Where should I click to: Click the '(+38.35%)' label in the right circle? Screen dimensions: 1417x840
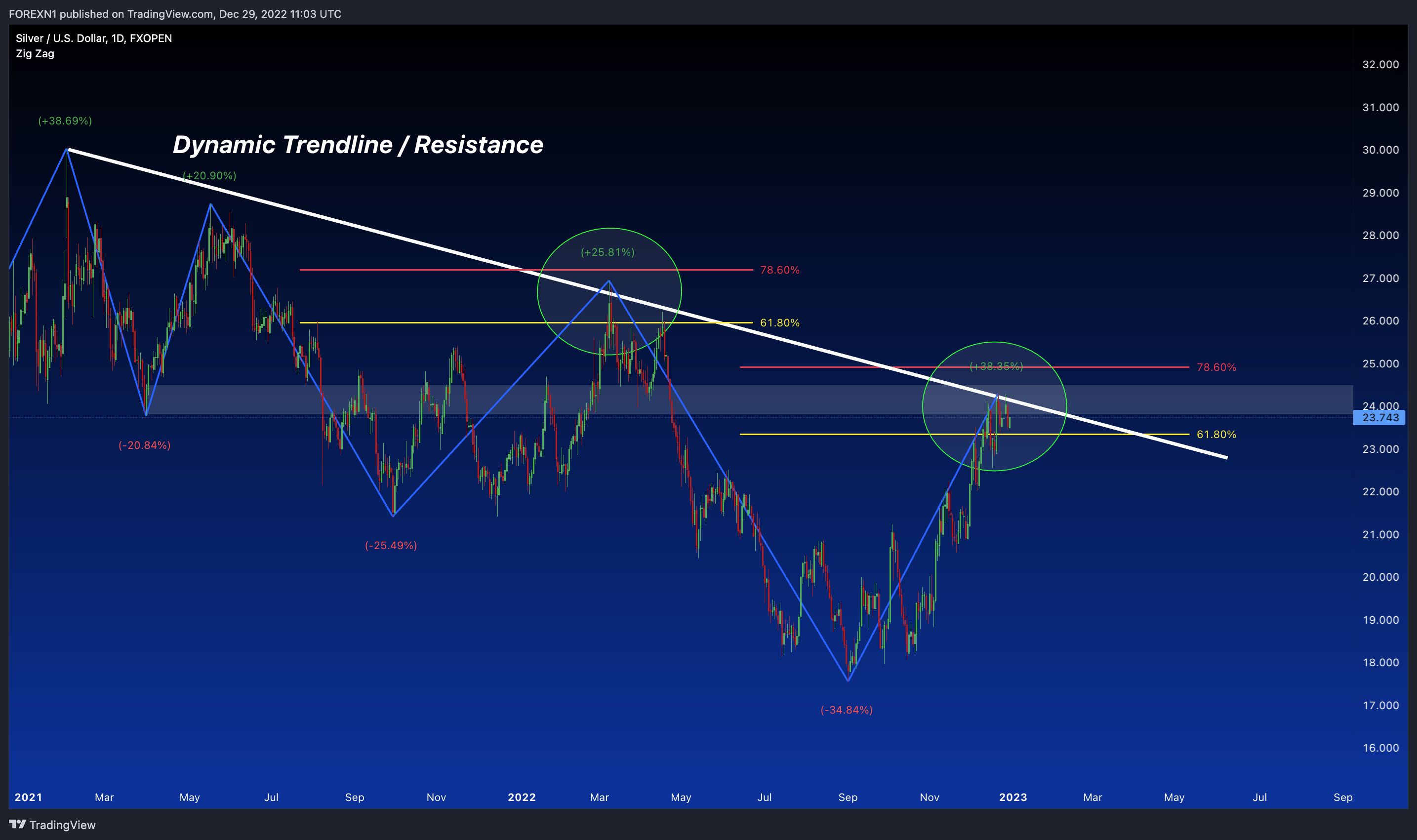click(x=996, y=366)
